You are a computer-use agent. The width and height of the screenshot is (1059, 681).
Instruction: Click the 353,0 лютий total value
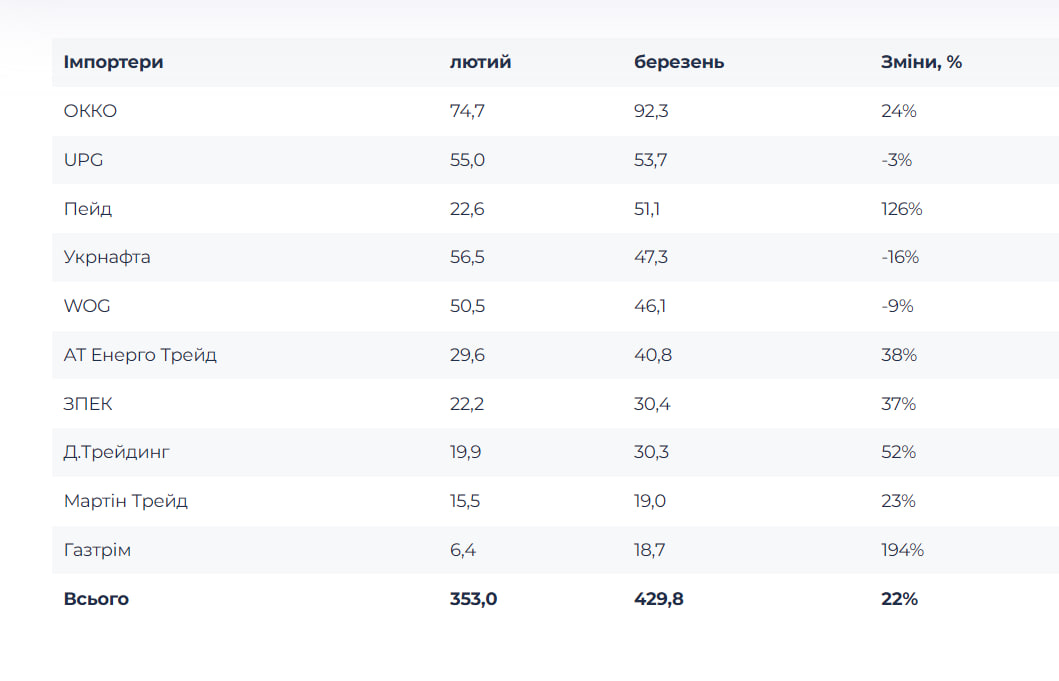(x=473, y=599)
